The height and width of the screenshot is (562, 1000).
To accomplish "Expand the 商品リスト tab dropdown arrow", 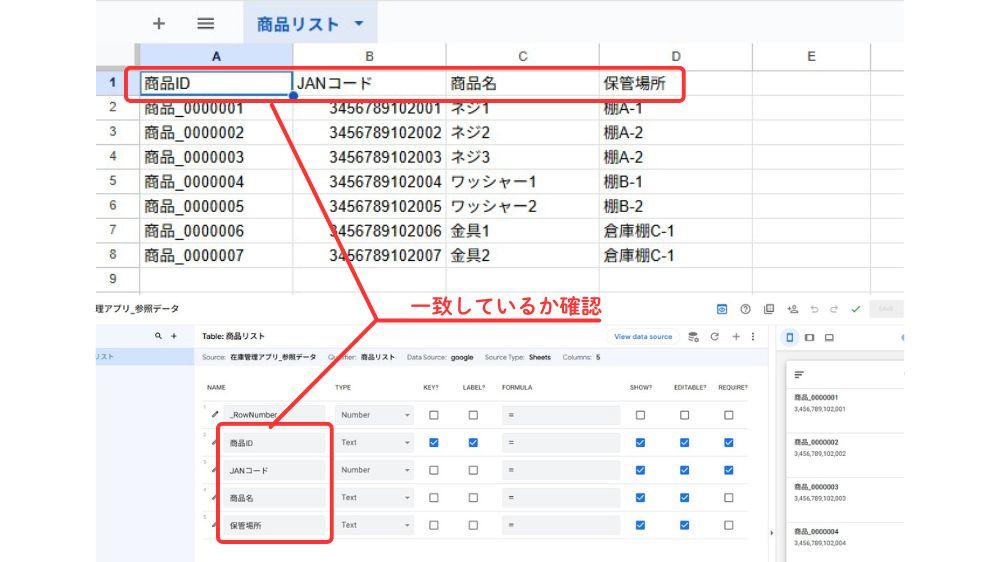I will tap(359, 24).
